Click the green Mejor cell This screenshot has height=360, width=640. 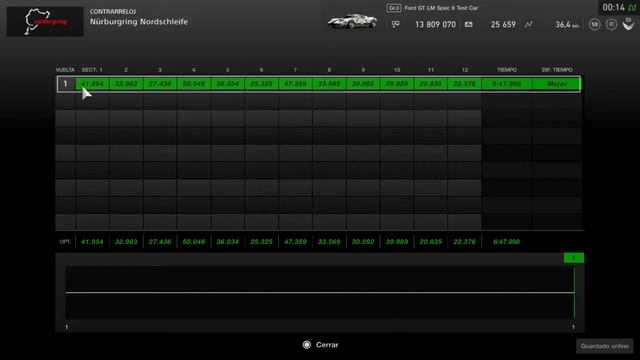[x=557, y=84]
